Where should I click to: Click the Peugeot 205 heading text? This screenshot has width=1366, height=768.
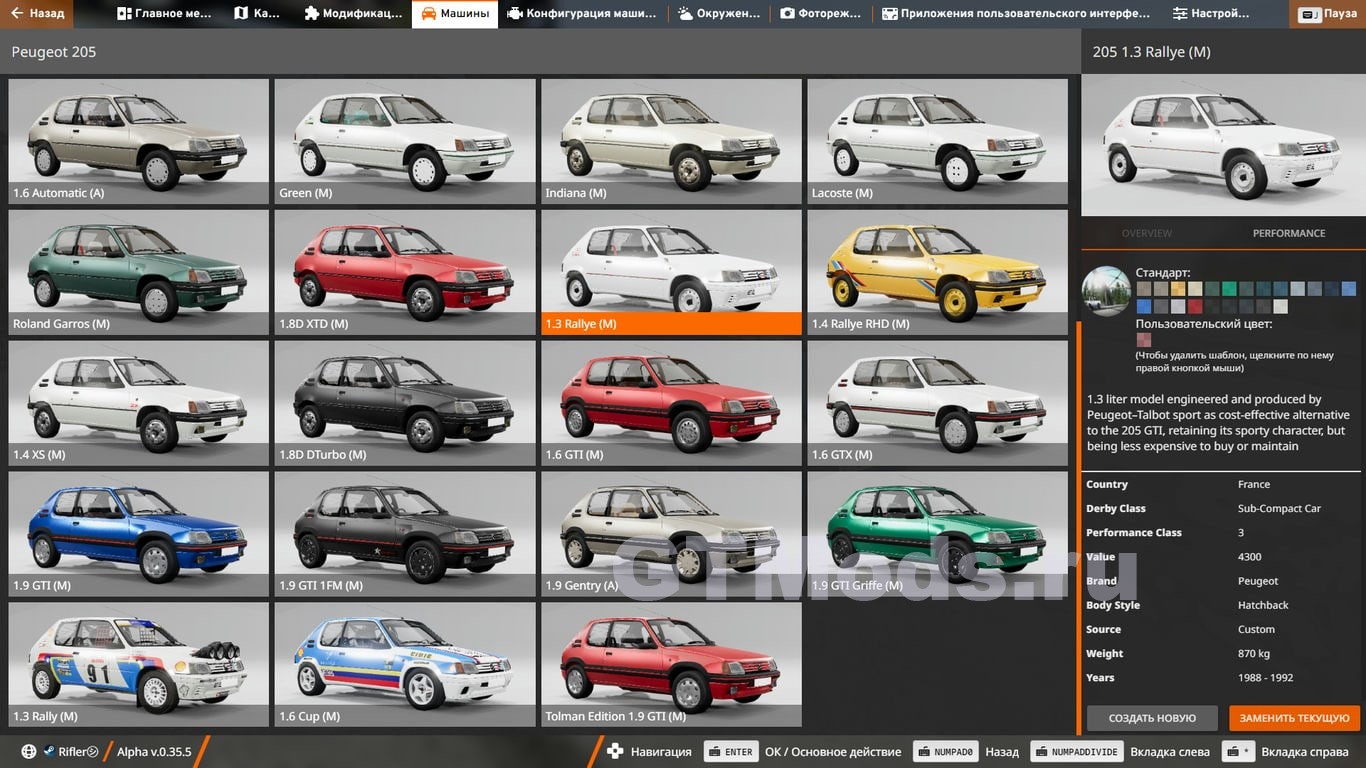[x=54, y=52]
